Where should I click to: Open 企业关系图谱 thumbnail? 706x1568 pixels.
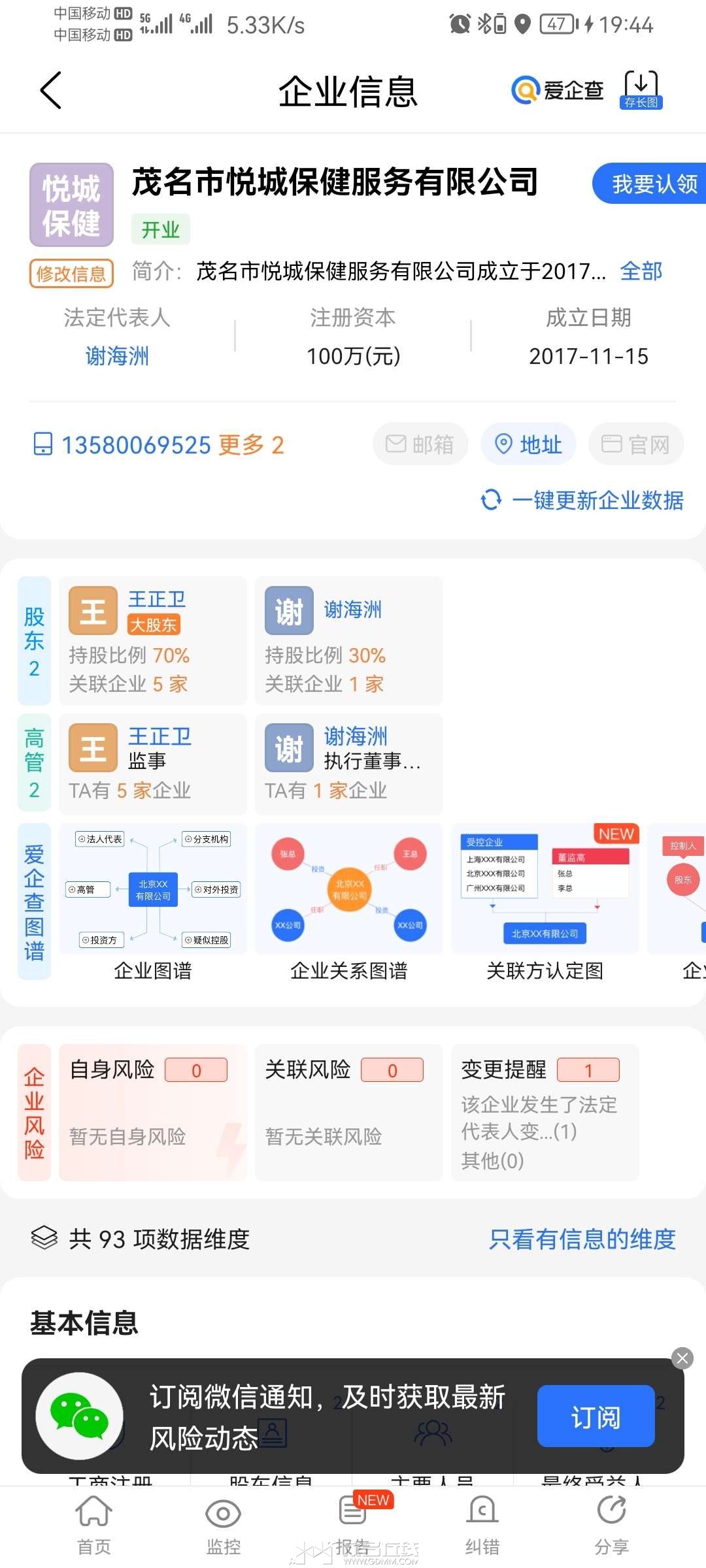coord(349,903)
